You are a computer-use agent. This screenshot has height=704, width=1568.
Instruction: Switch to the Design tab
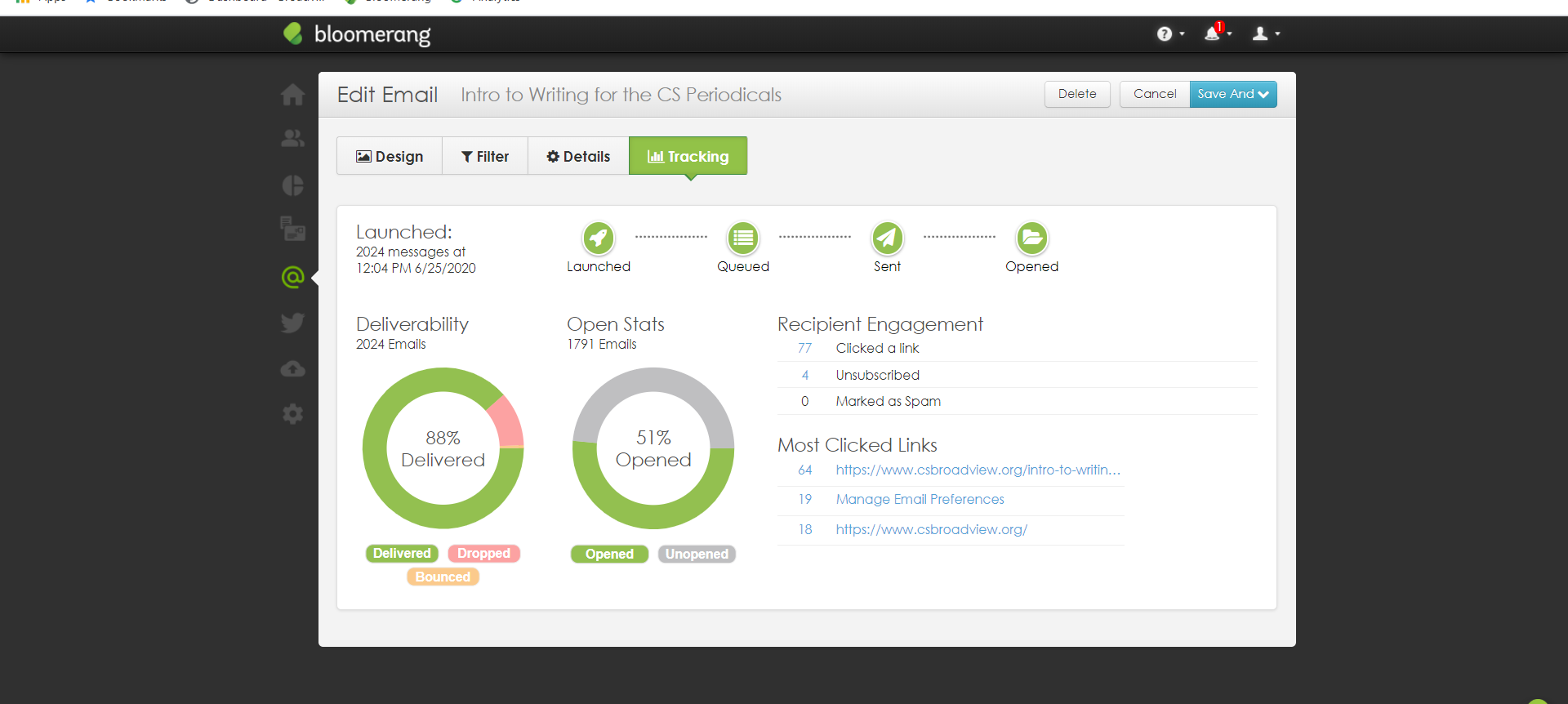[390, 156]
